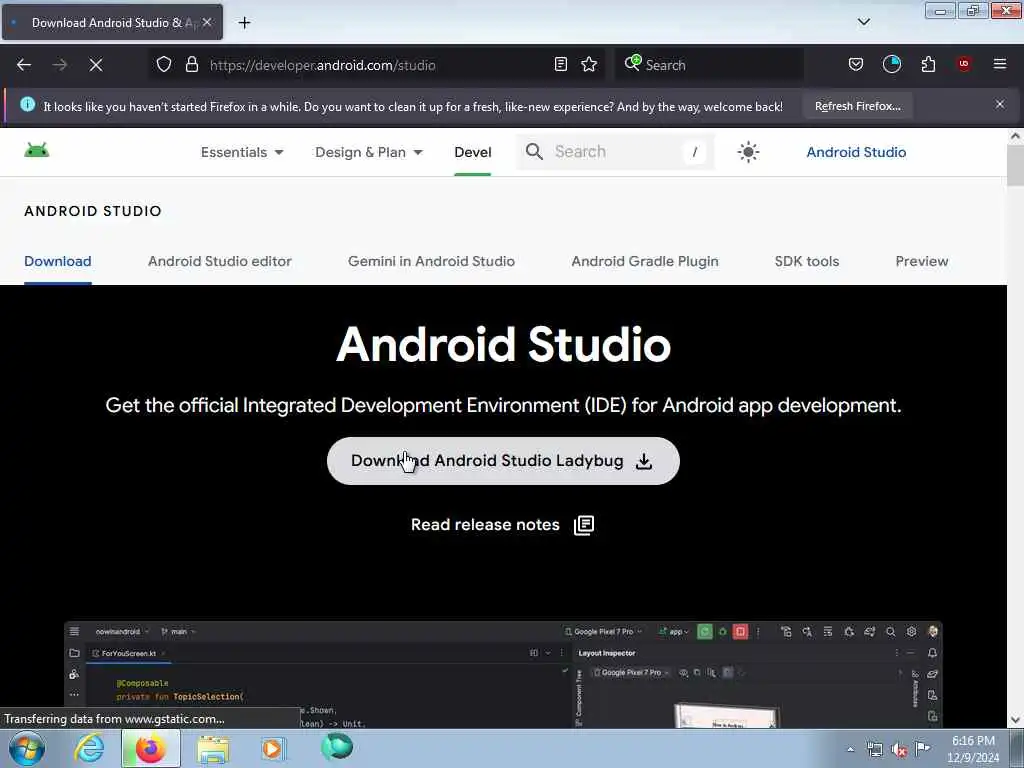The height and width of the screenshot is (768, 1024).
Task: Open Windows Explorer folder on taskbar
Action: tap(213, 750)
